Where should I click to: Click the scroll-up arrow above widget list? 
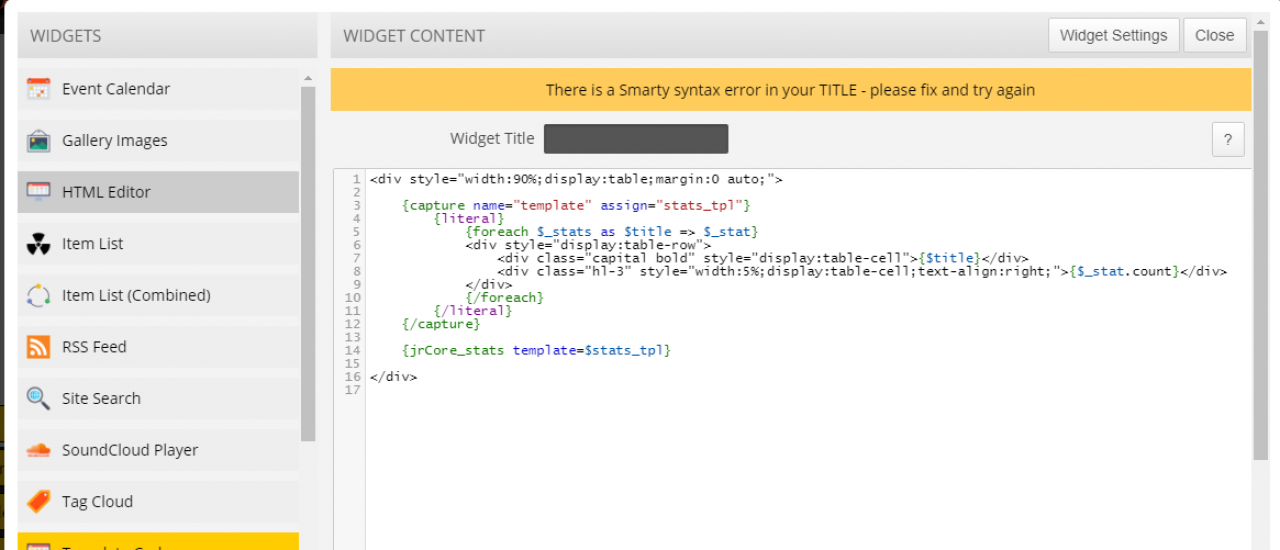click(308, 78)
